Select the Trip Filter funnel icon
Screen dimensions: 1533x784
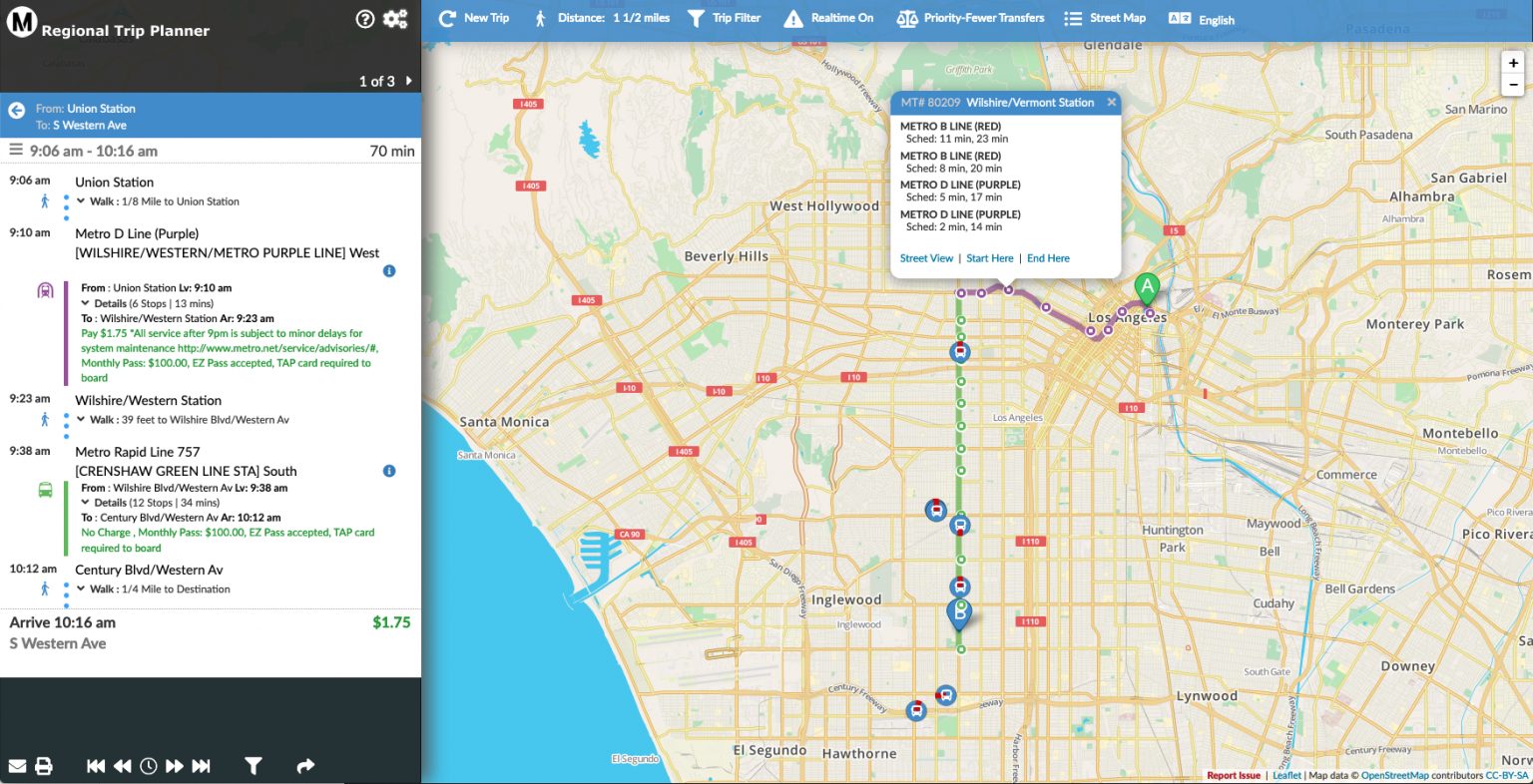[x=696, y=17]
